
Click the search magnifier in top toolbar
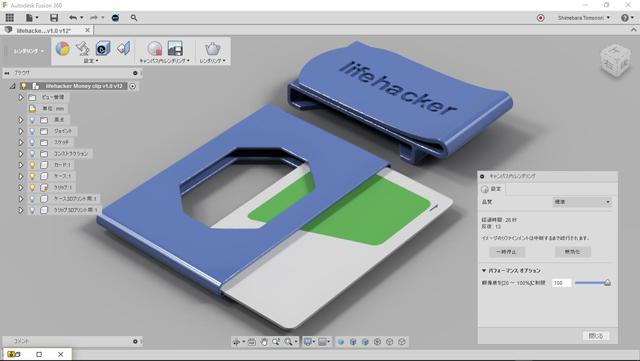click(134, 18)
